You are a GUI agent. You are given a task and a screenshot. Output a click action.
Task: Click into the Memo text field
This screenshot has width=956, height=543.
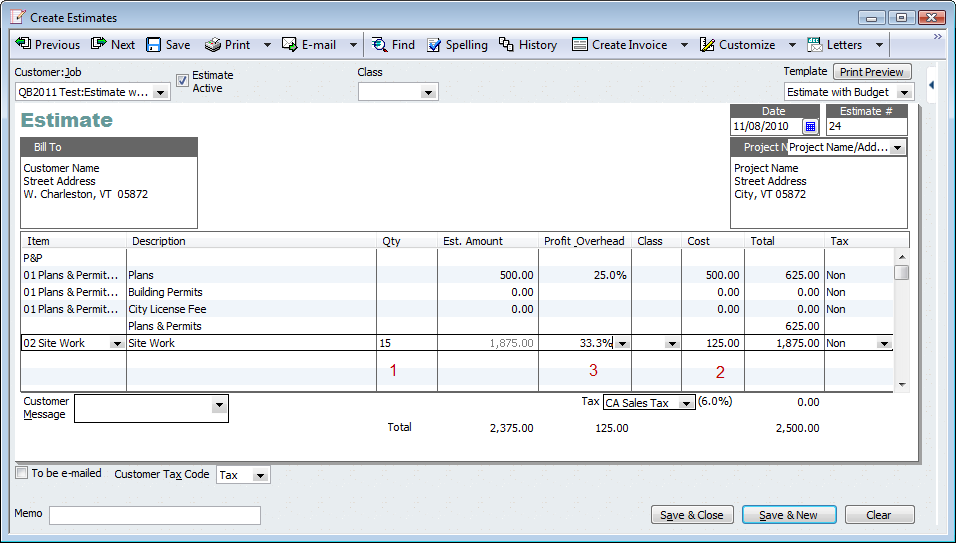point(154,515)
